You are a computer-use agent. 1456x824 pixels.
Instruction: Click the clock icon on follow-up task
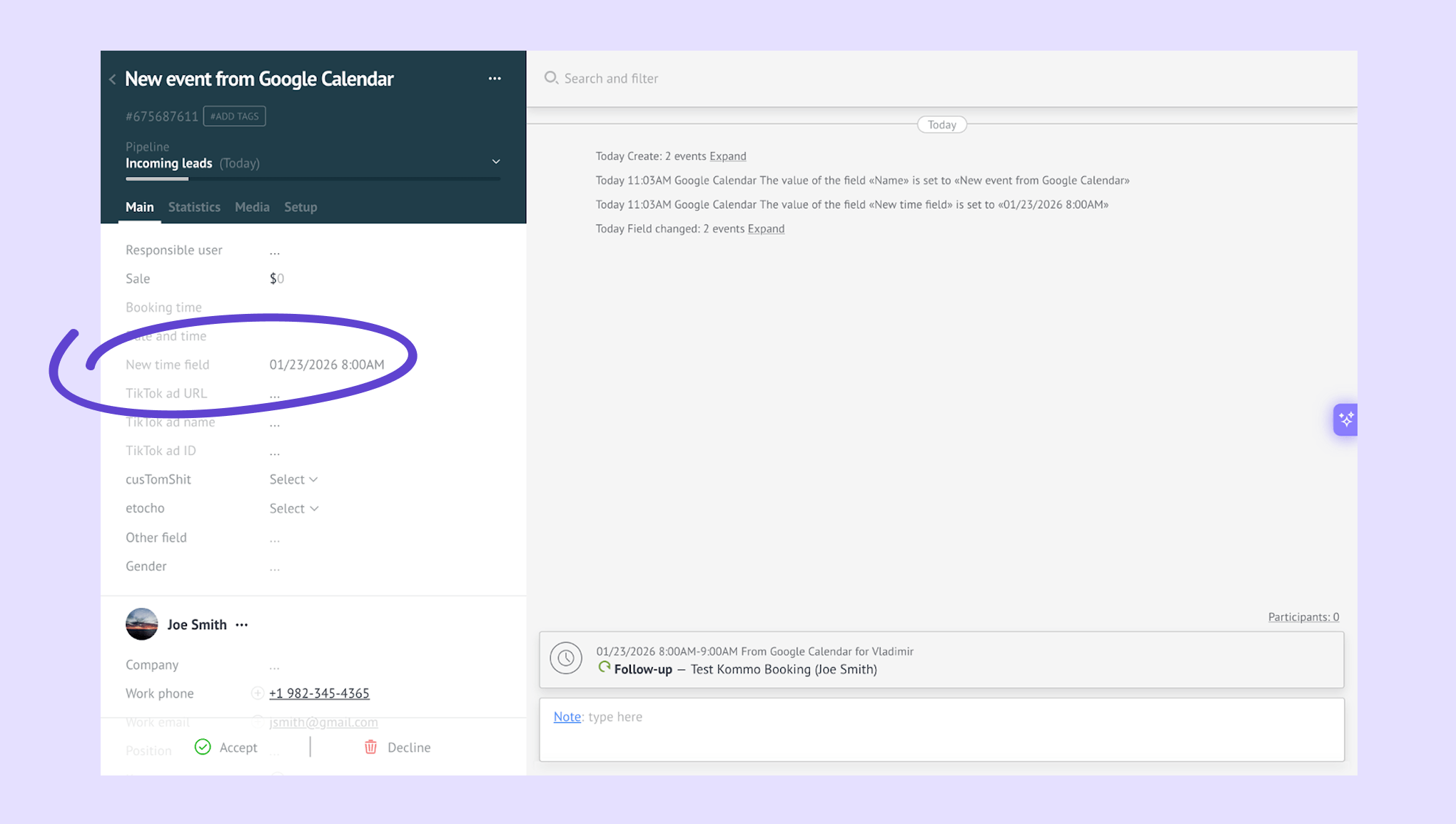[565, 658]
